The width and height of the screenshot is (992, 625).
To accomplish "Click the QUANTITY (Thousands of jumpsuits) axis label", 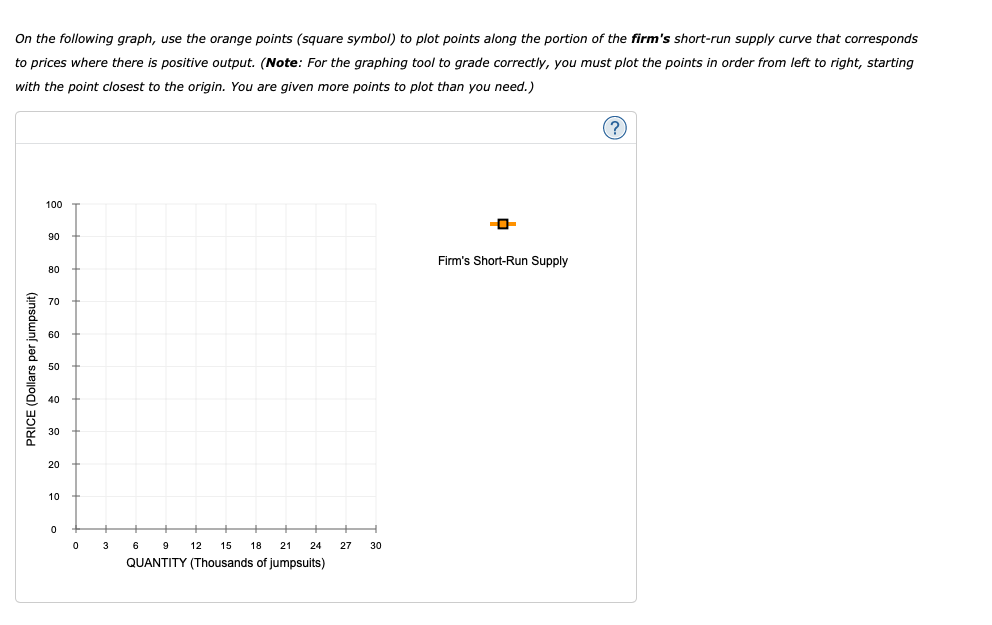I will tap(225, 562).
